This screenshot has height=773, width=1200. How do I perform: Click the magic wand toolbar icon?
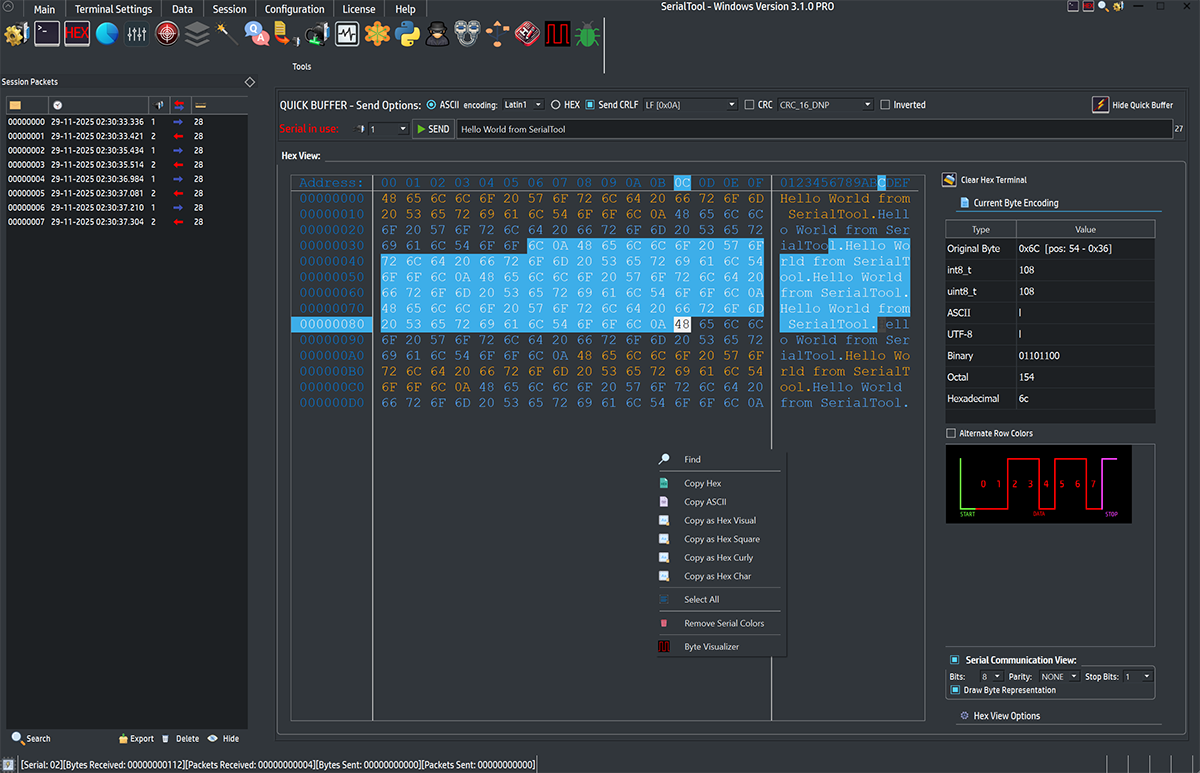coord(227,34)
